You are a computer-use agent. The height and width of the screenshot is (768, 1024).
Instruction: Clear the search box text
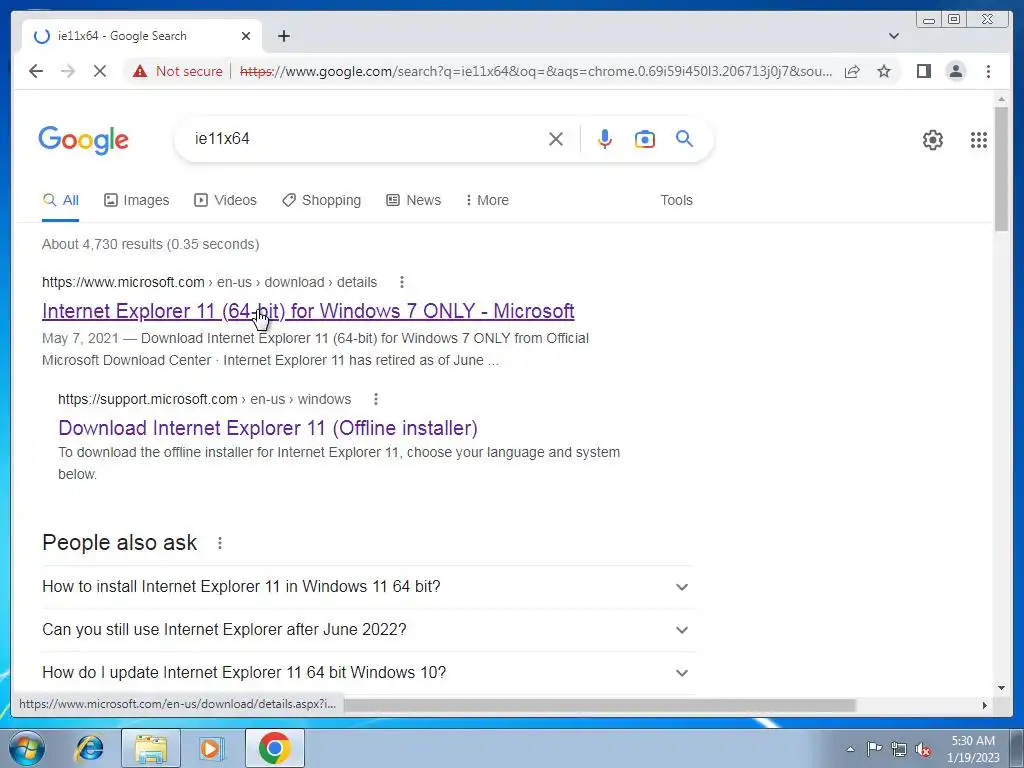(556, 139)
